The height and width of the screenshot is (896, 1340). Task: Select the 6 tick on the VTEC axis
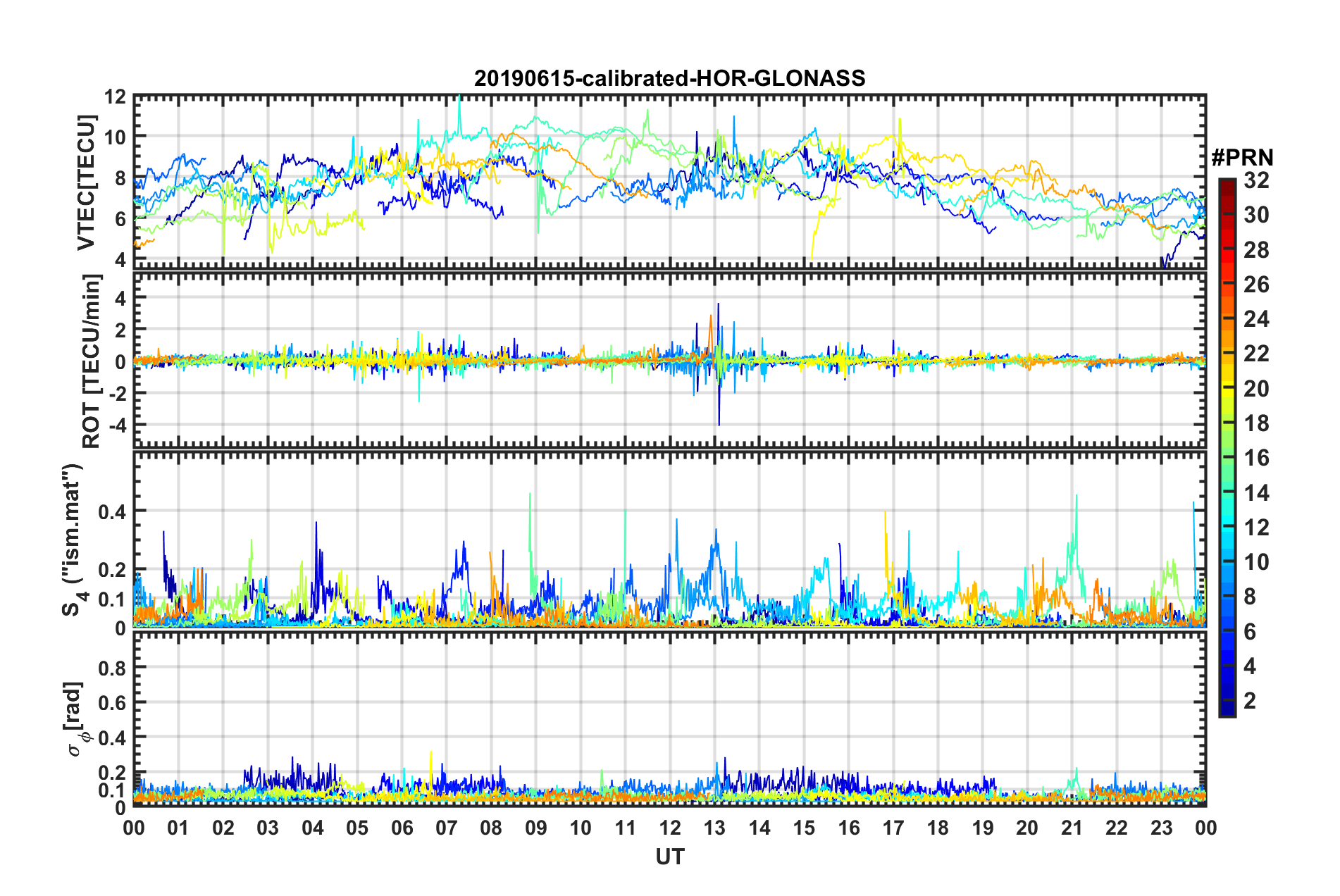pyautogui.click(x=120, y=219)
